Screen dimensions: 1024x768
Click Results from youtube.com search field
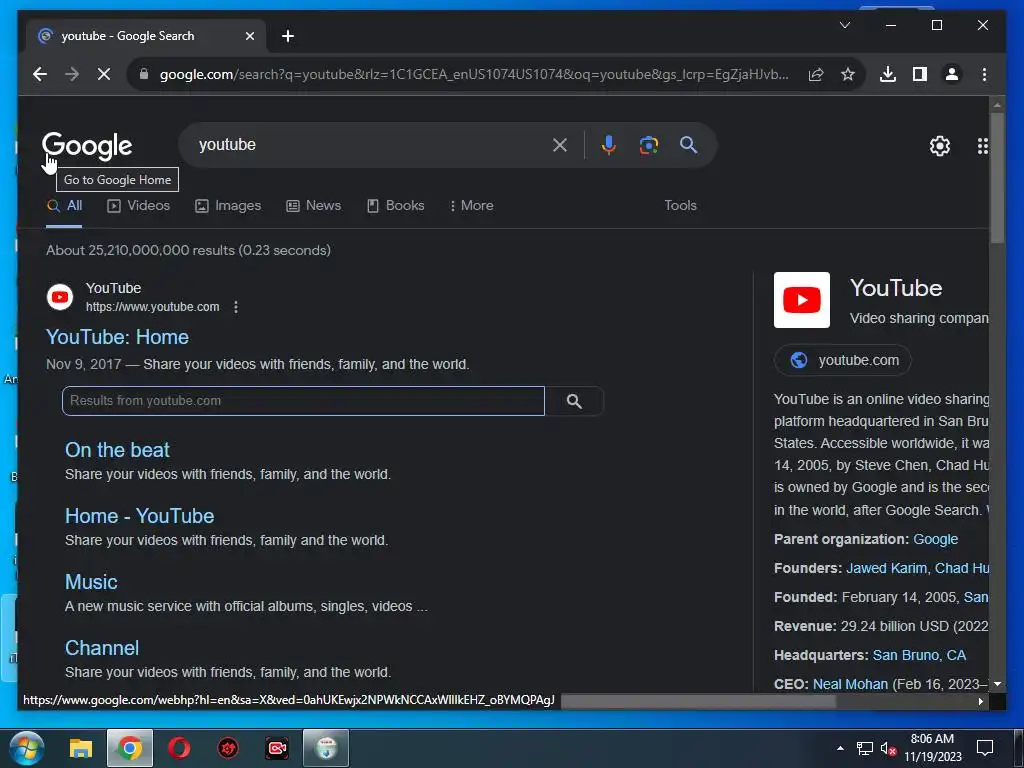click(x=303, y=401)
